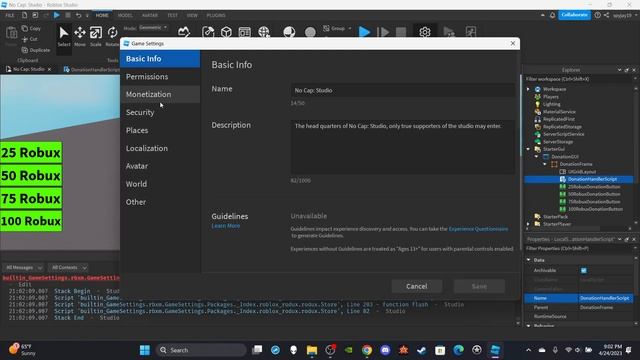Open the notifications bell icon
Screen dimensions: 640x360
tap(552, 15)
